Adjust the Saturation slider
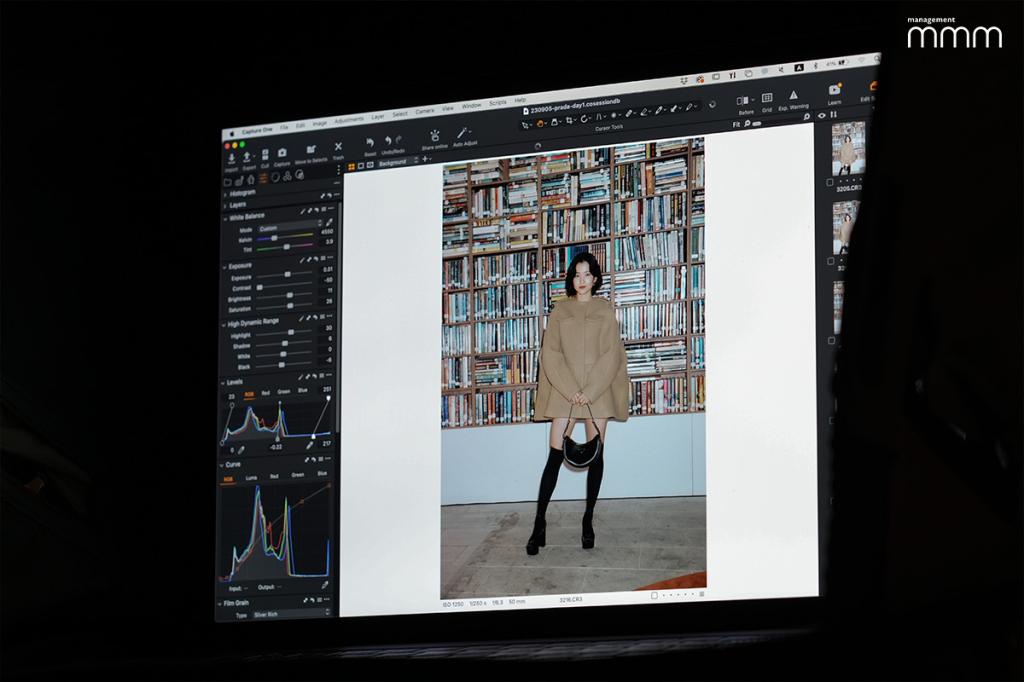Screen dimensions: 1024x682 [x=285, y=306]
